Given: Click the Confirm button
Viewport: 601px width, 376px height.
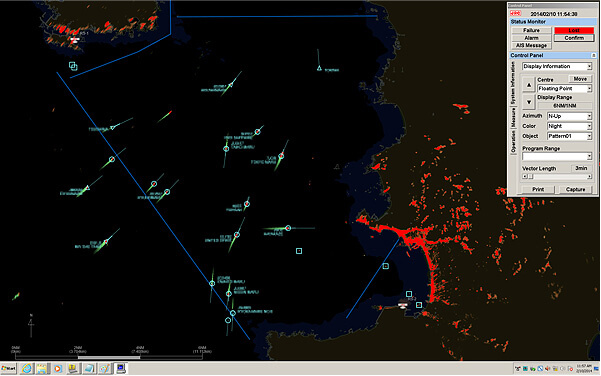Looking at the screenshot, I should click(574, 38).
